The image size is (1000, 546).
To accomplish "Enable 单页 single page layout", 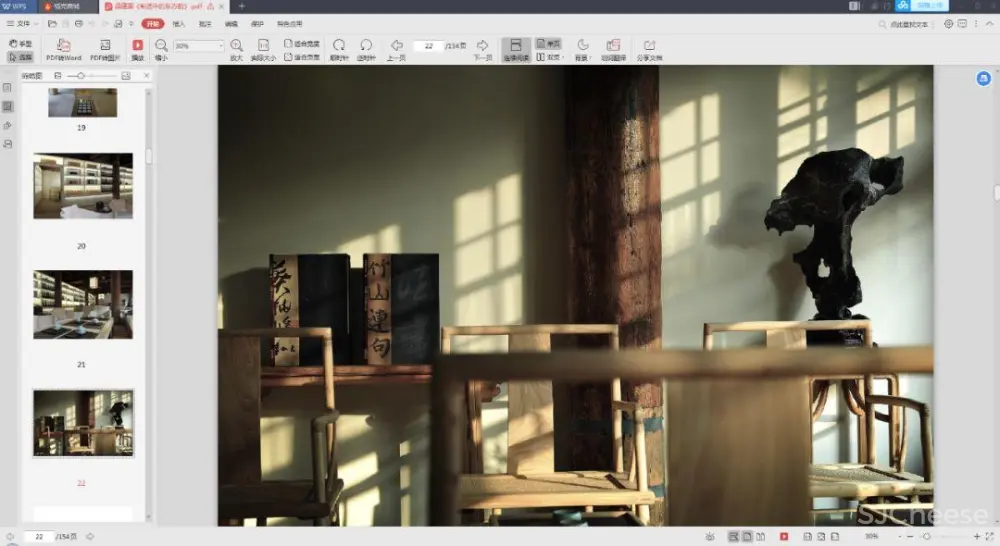I will pyautogui.click(x=548, y=44).
